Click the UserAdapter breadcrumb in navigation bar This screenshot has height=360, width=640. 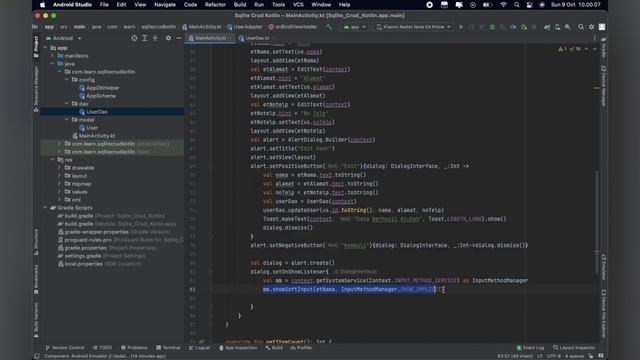click(245, 27)
